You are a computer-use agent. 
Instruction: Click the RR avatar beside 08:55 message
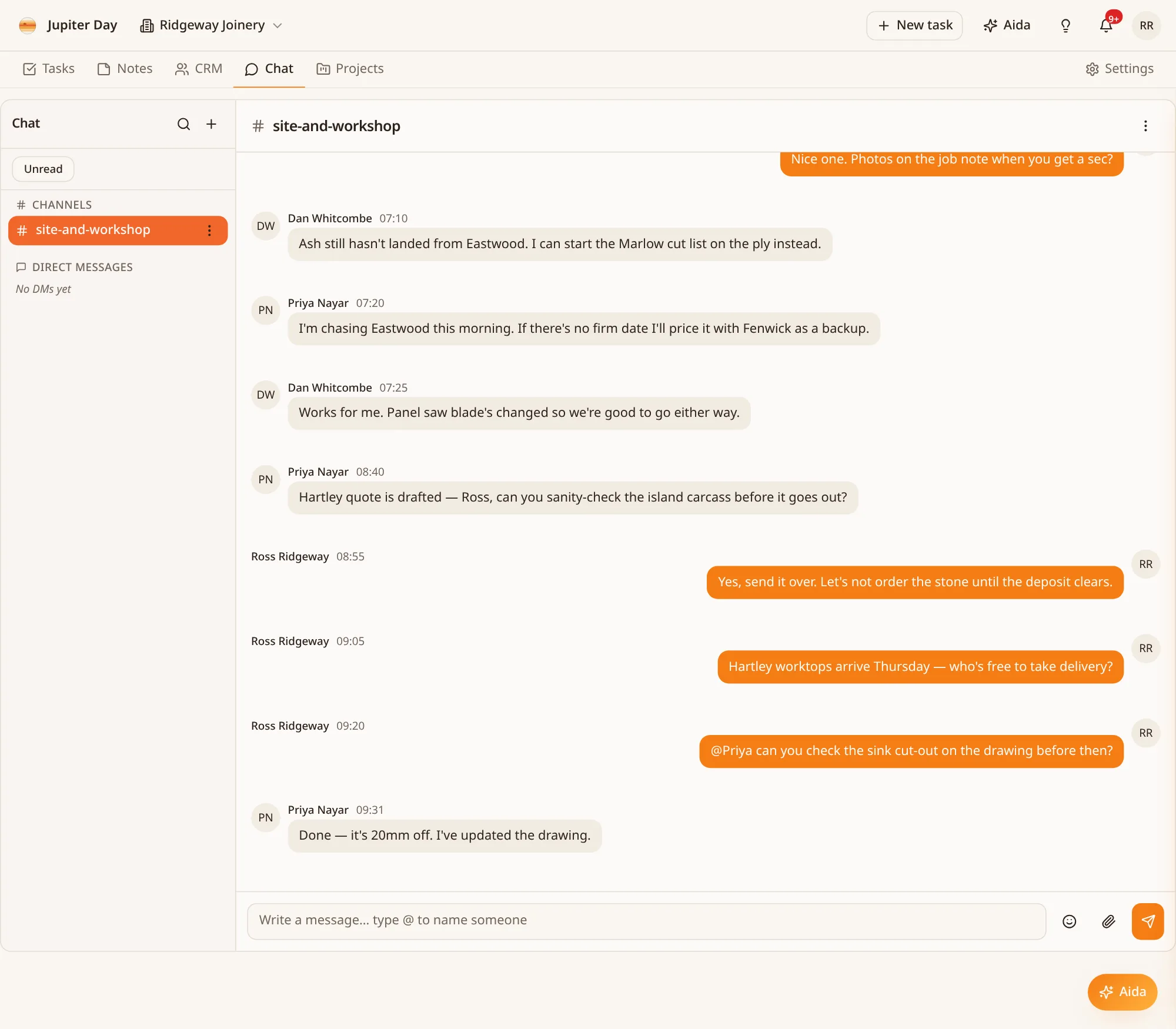(x=1145, y=564)
